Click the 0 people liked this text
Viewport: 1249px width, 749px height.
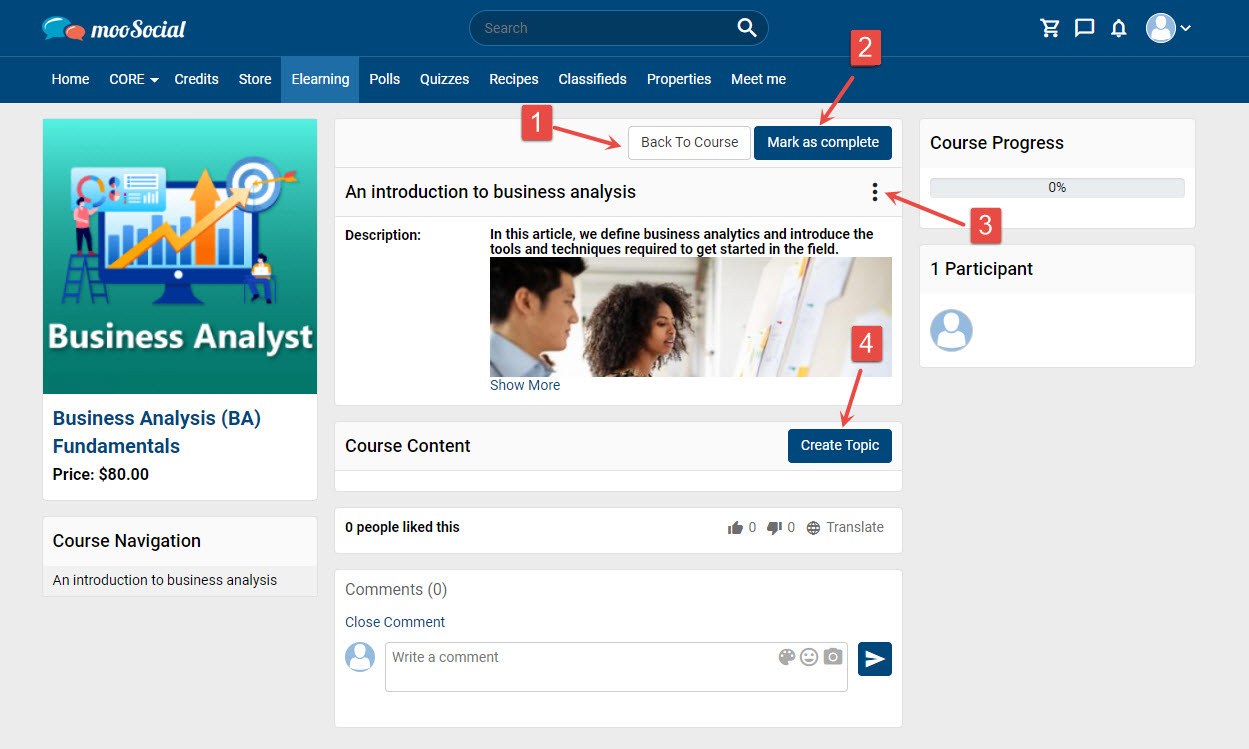[x=402, y=527]
